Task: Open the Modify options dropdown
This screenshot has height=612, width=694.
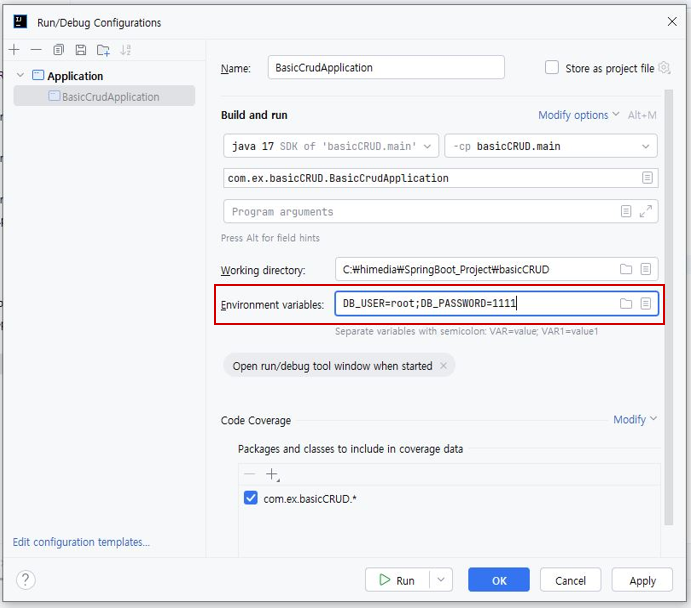Action: tap(581, 115)
